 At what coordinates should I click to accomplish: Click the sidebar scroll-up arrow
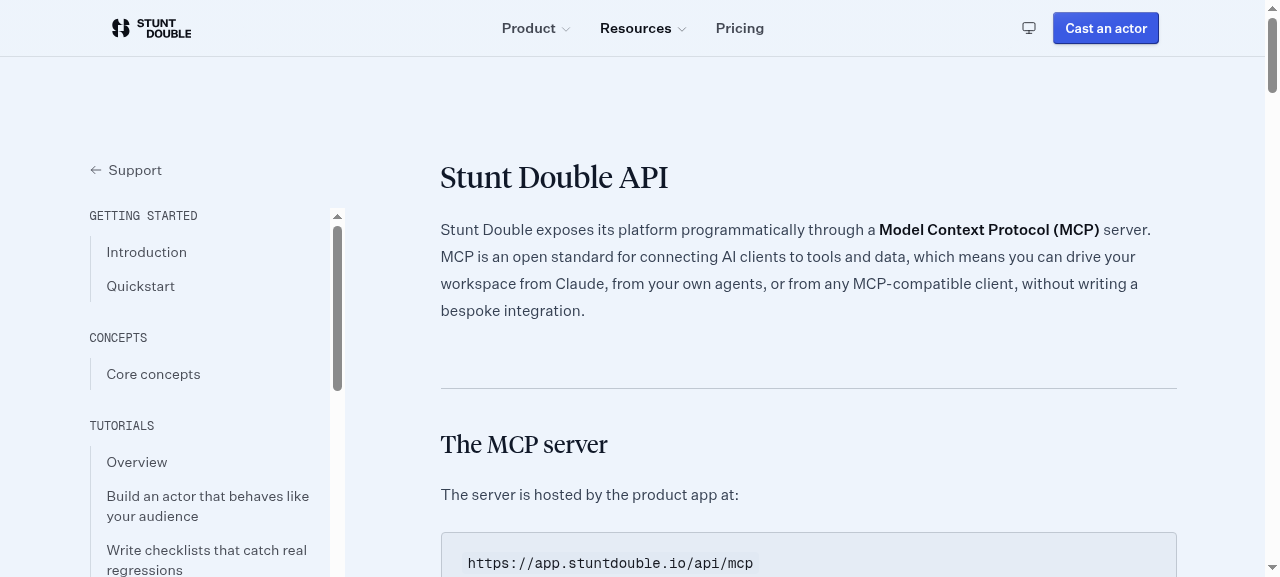(x=338, y=216)
